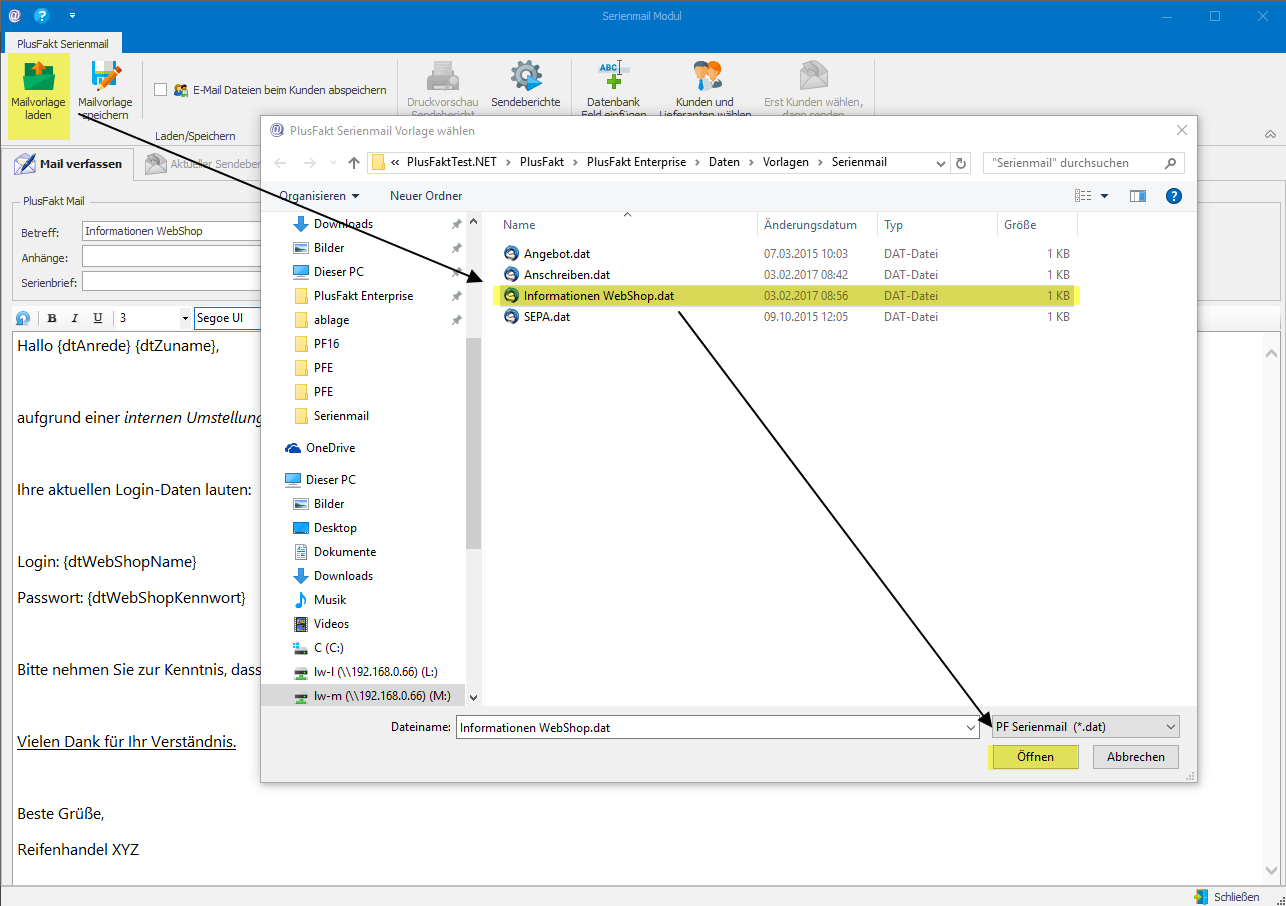This screenshot has height=906, width=1286.
Task: Click the Öffnen button
Action: click(x=1035, y=757)
